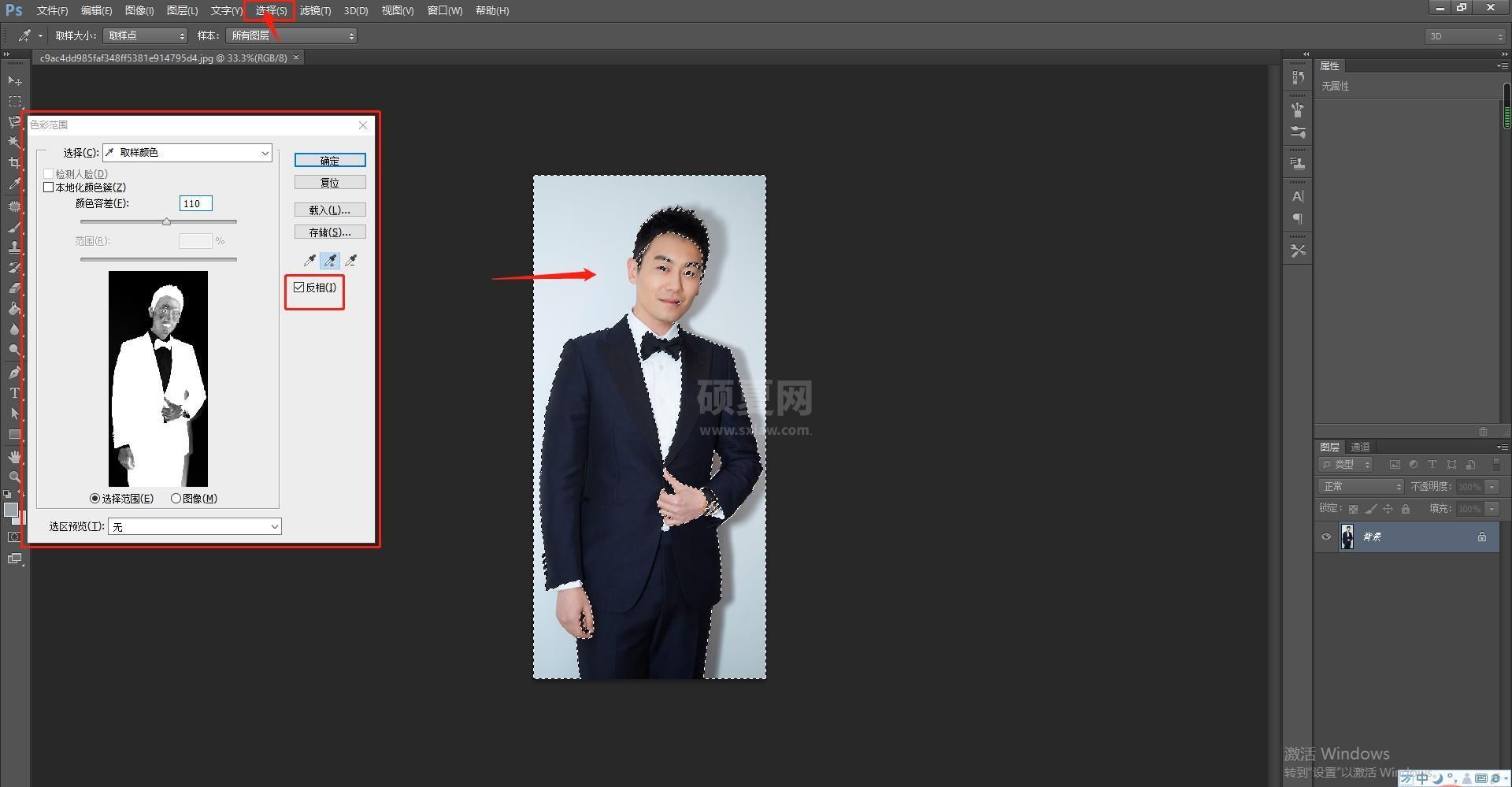Screen dimensions: 1512x787
Task: Adjust the 颜色容差 slider handle
Action: point(166,222)
